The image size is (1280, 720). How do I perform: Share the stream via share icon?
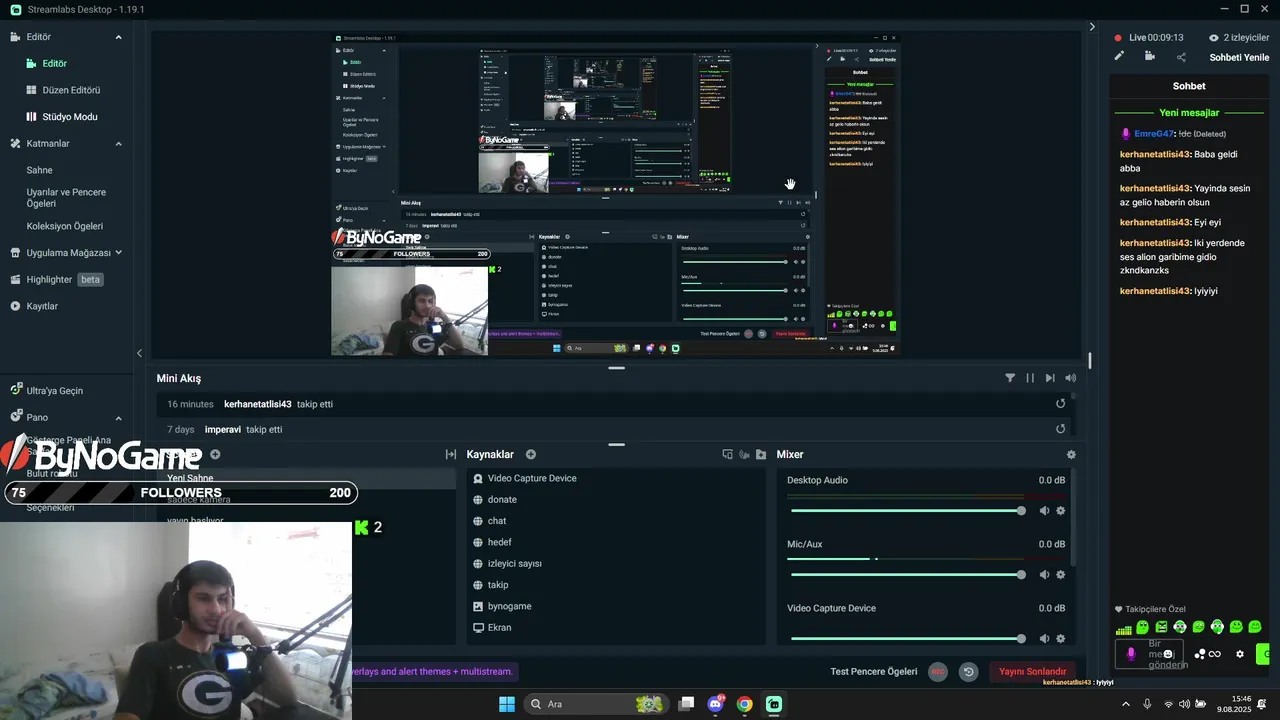coord(1181,57)
